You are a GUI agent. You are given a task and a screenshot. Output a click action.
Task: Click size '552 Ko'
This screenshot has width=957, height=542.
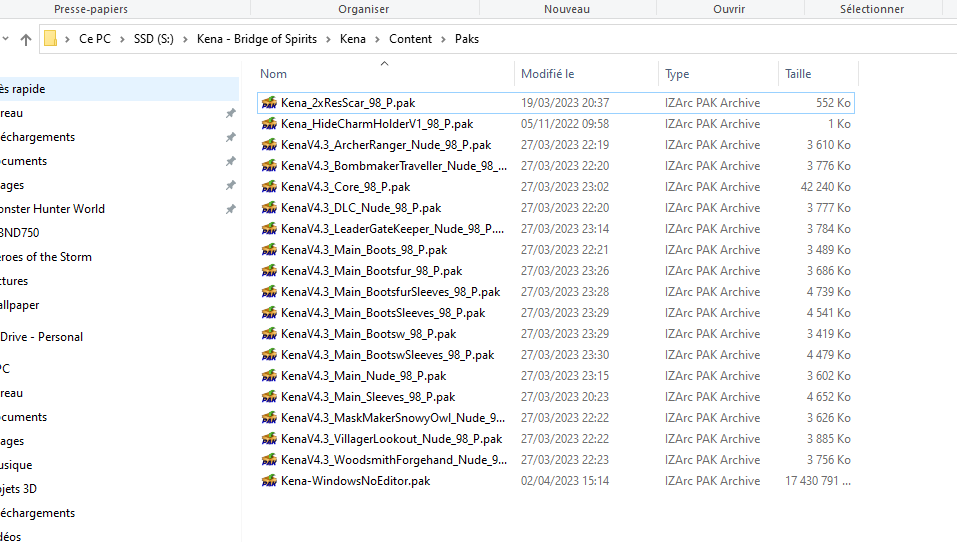833,103
